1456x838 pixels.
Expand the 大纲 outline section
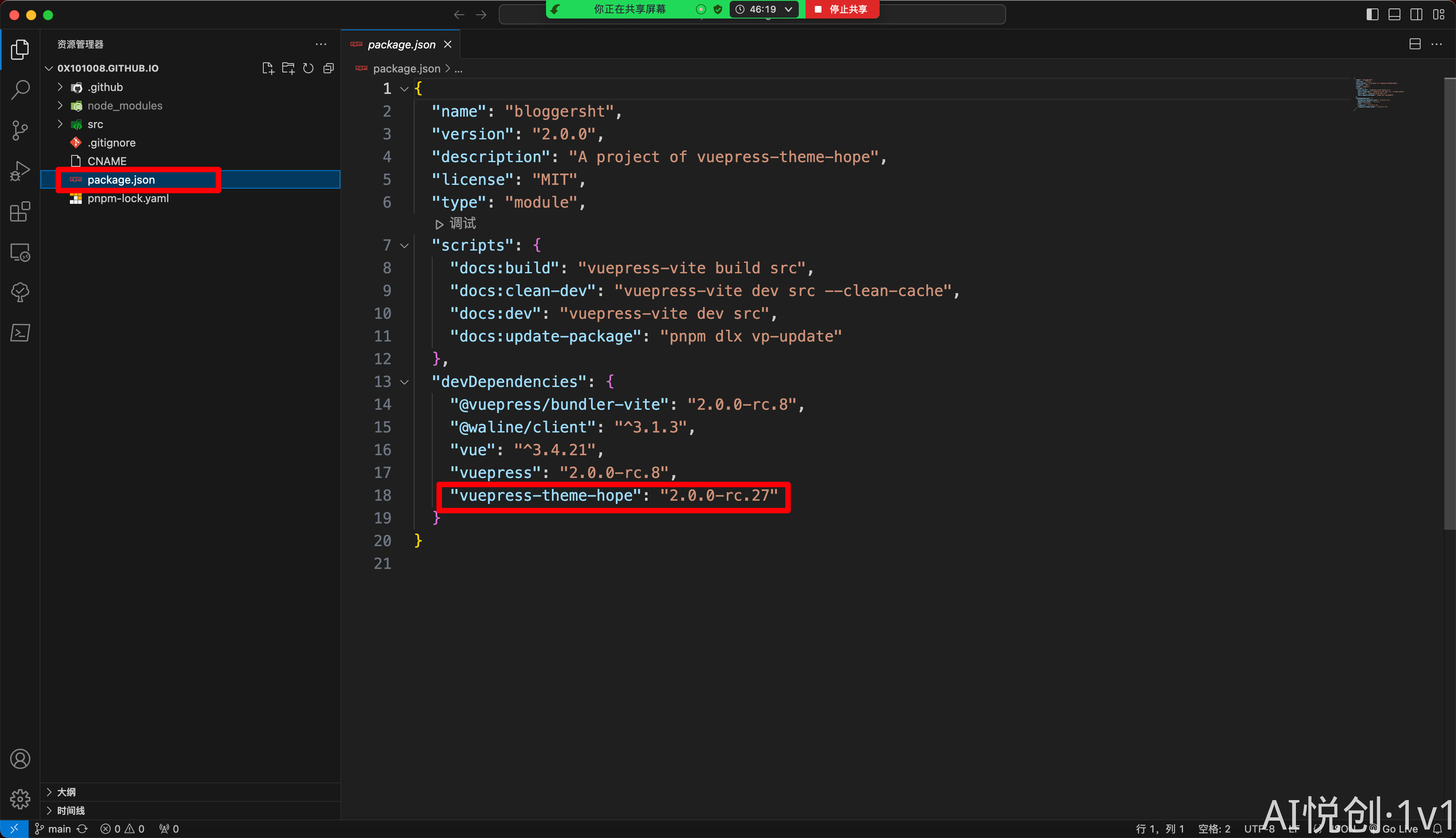point(66,792)
